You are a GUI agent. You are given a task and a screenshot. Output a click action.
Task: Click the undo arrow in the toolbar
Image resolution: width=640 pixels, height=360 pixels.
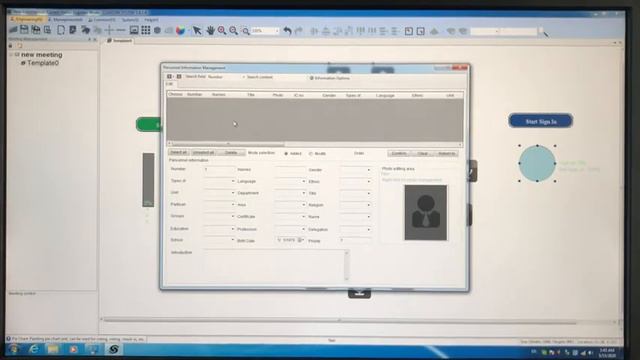[287, 31]
